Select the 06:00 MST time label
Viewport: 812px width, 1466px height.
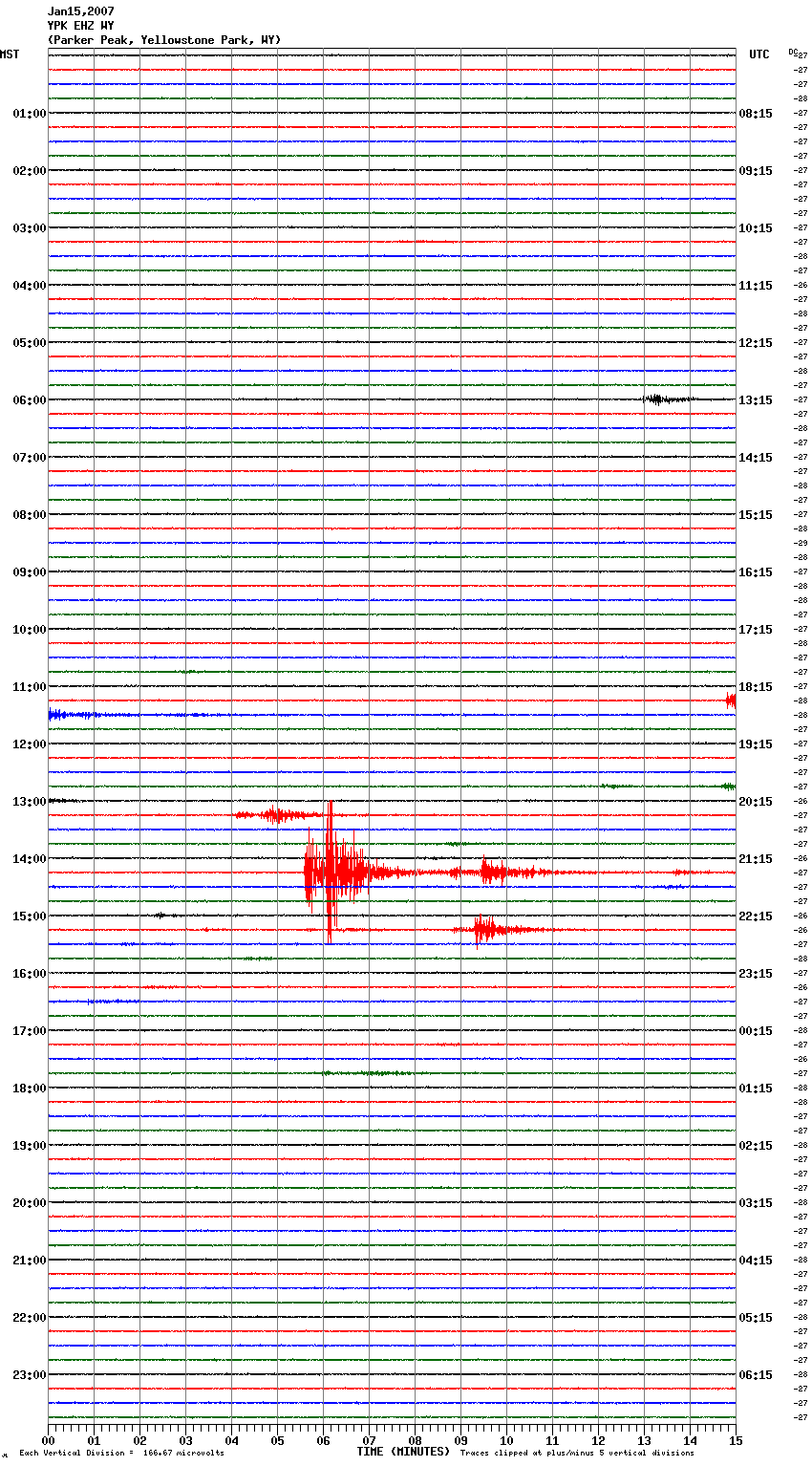30,400
